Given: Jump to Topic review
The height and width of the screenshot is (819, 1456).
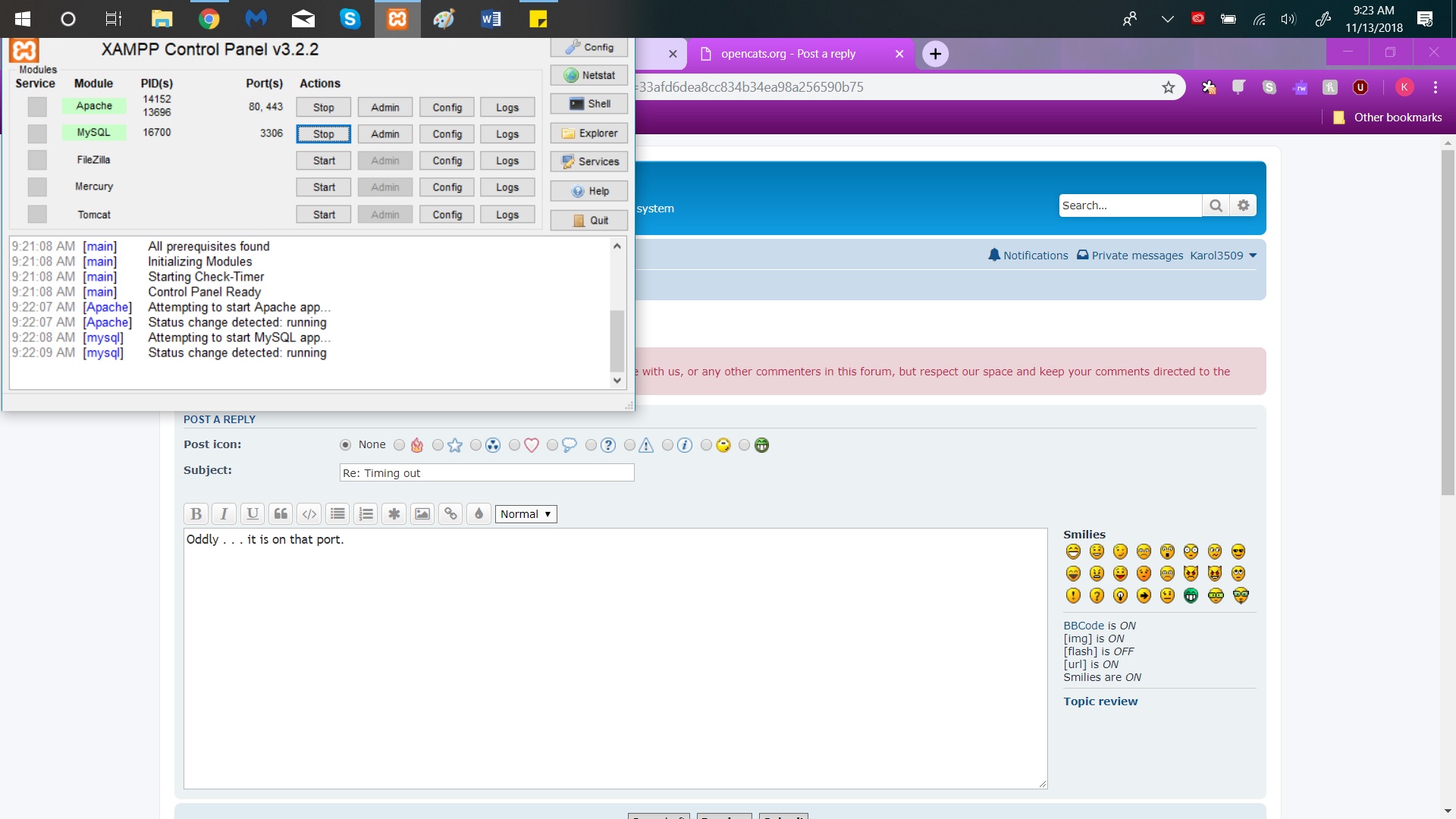Looking at the screenshot, I should [1100, 701].
